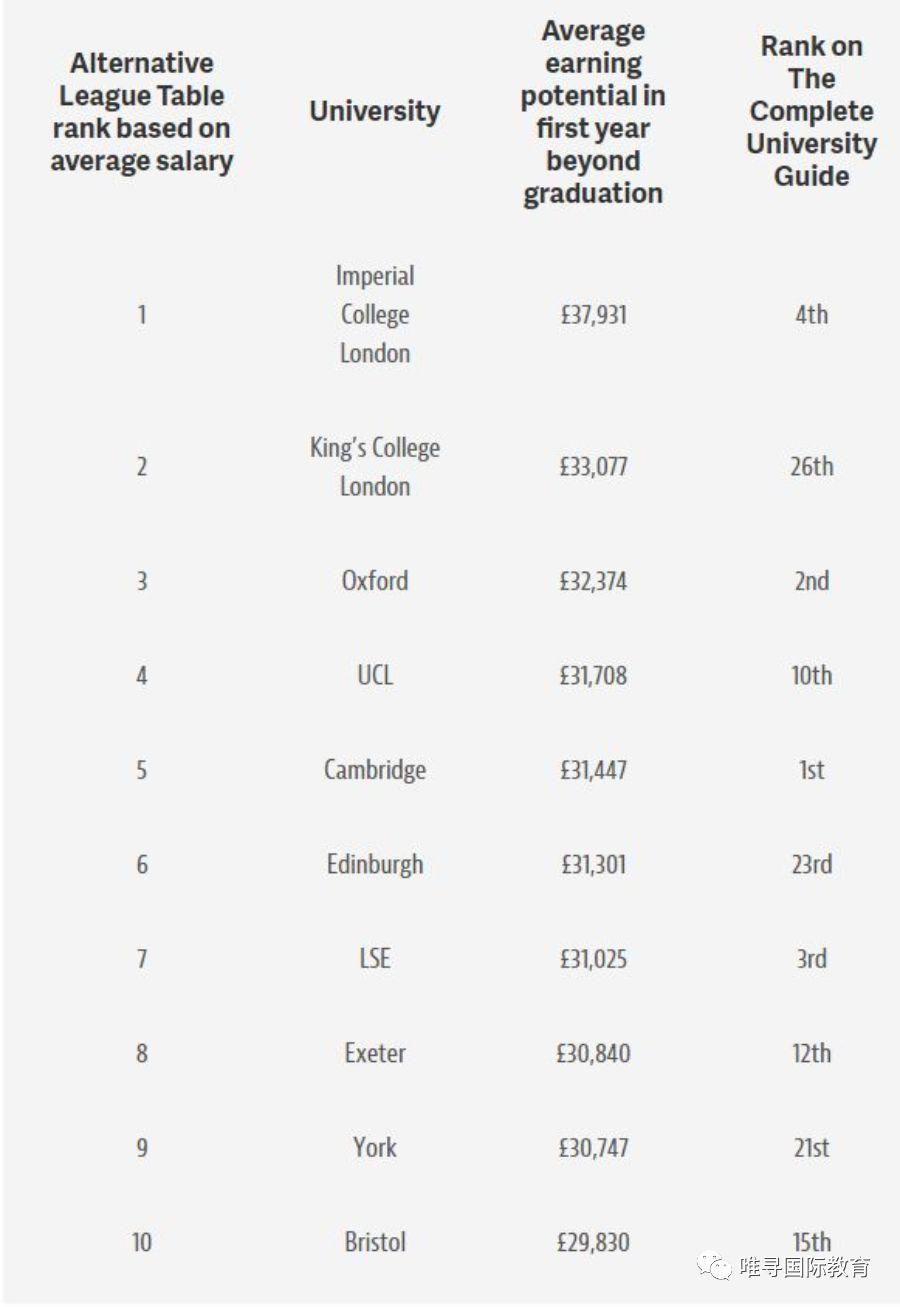Select LSE in the University column
This screenshot has width=900, height=1307.
point(375,959)
